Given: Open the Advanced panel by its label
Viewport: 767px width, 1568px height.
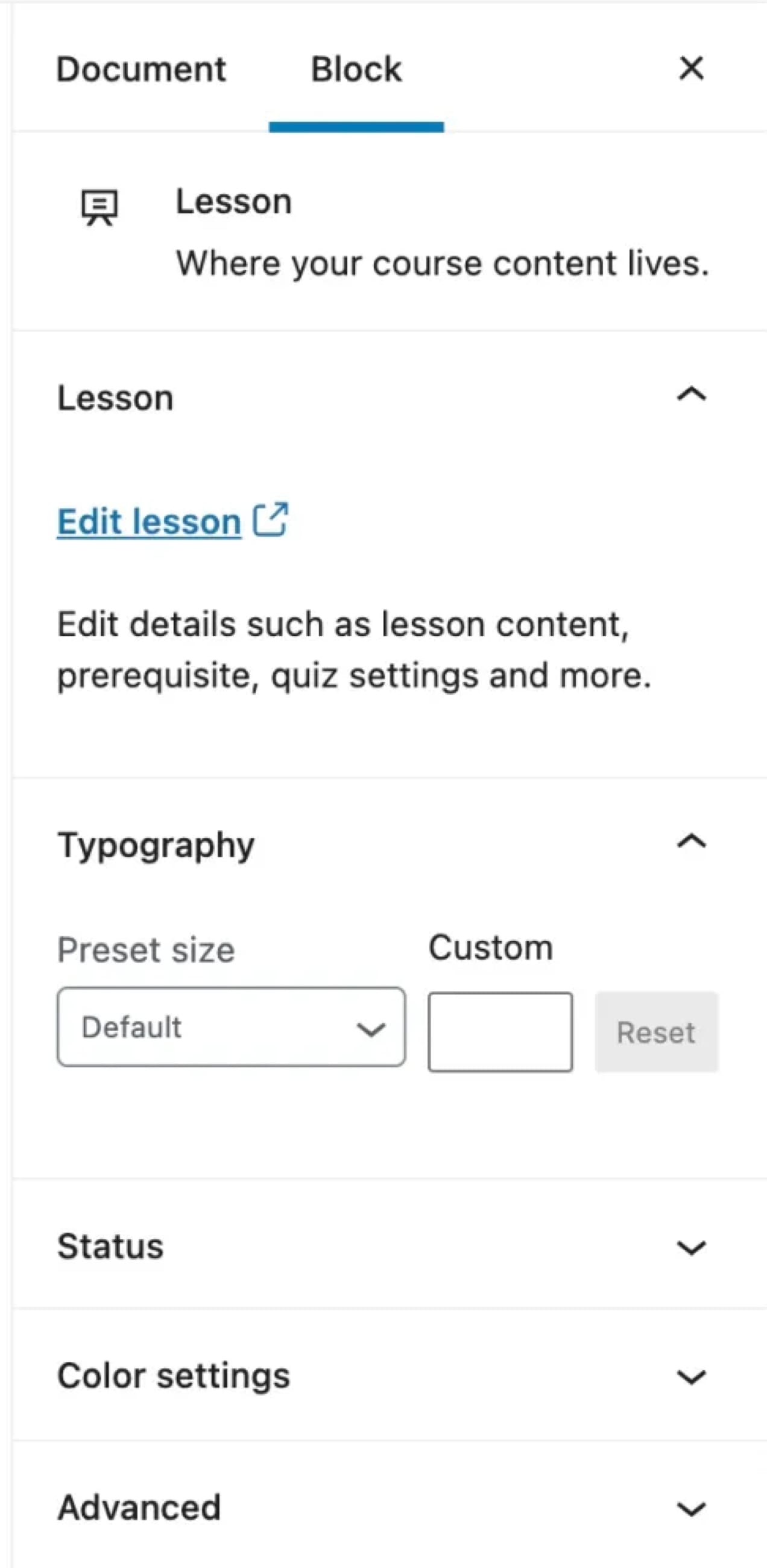Looking at the screenshot, I should pos(139,1508).
